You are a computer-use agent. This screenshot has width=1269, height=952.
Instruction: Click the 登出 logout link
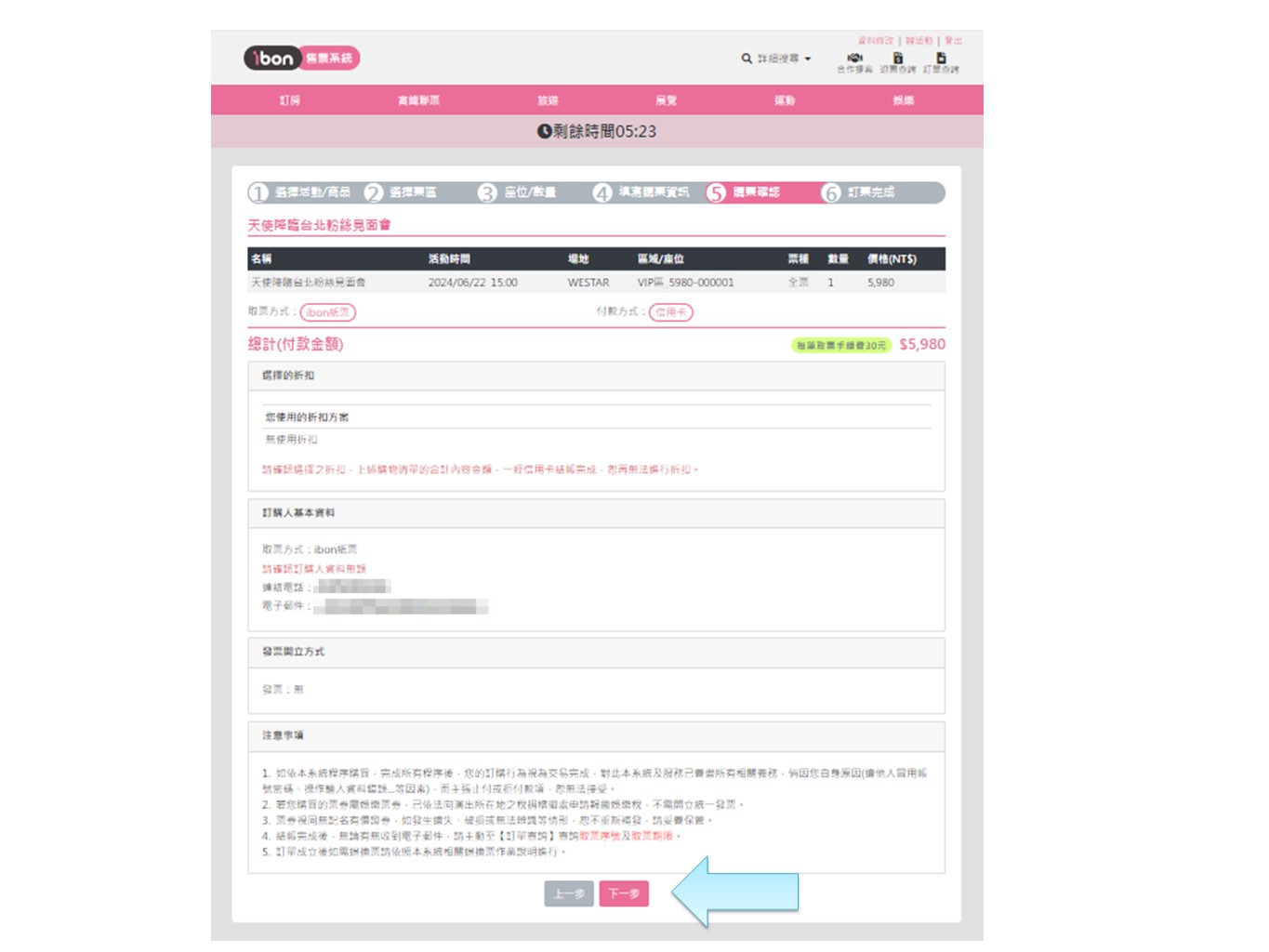(954, 41)
